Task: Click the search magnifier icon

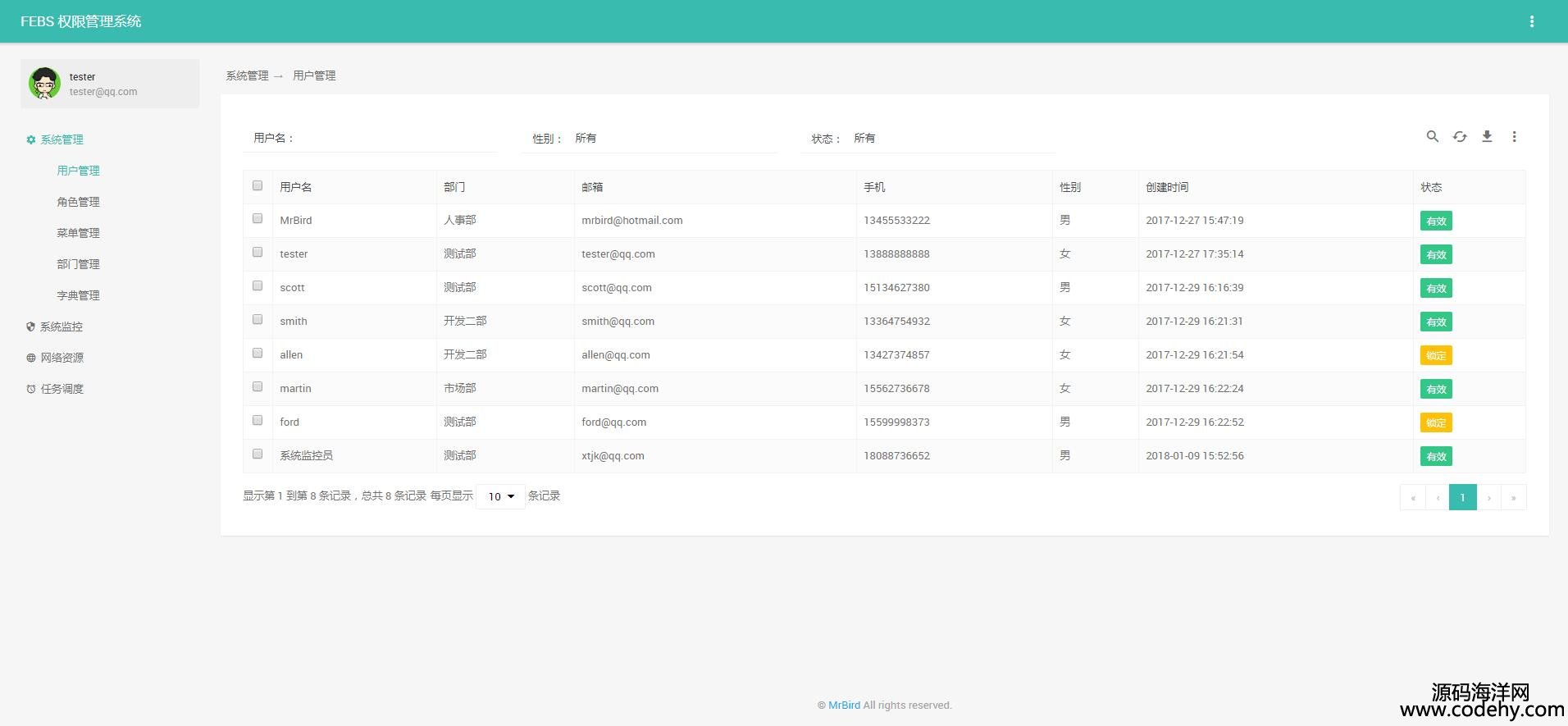Action: 1432,137
